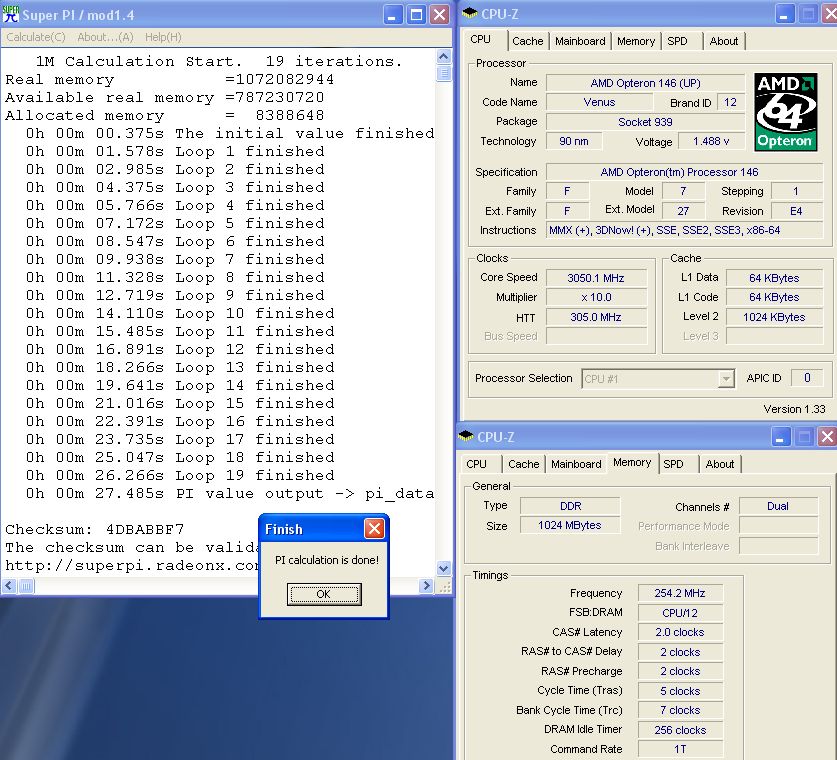Viewport: 837px width, 760px height.
Task: Click the scroll down arrow in Super PI
Action: click(444, 568)
